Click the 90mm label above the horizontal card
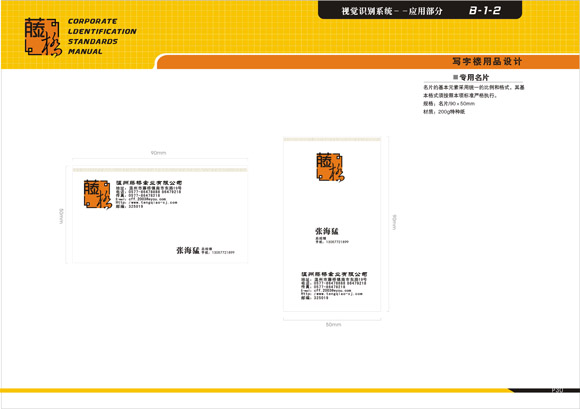Screen dimensions: 580x409 point(158,153)
